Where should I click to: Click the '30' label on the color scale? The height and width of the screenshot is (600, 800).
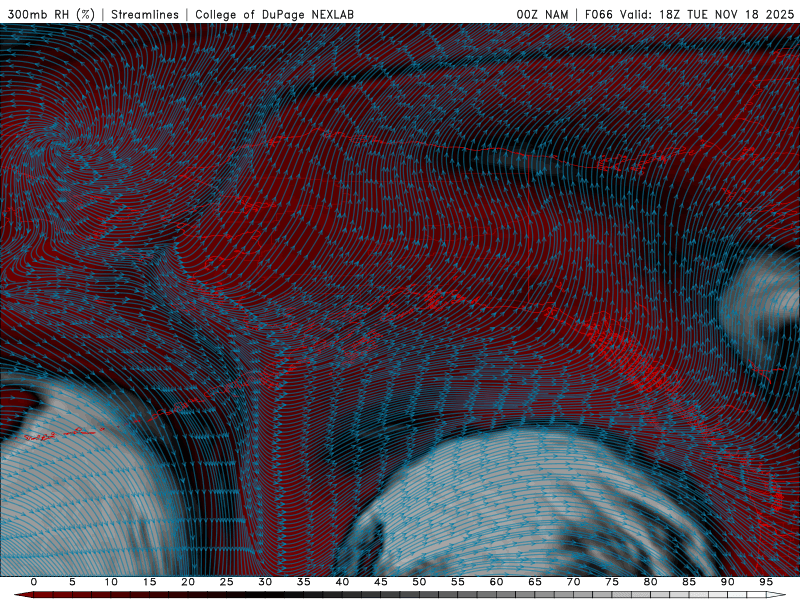(x=265, y=582)
